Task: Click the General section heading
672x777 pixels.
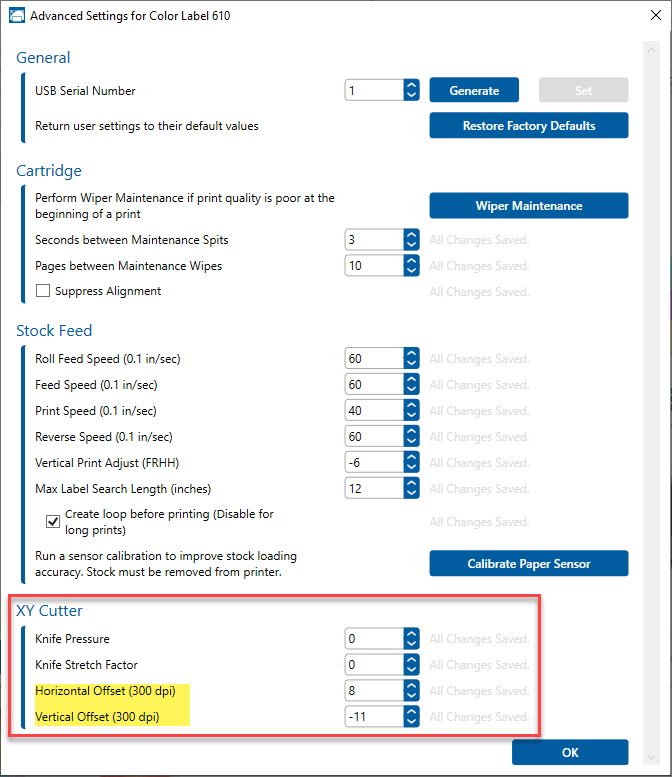Action: click(x=43, y=57)
